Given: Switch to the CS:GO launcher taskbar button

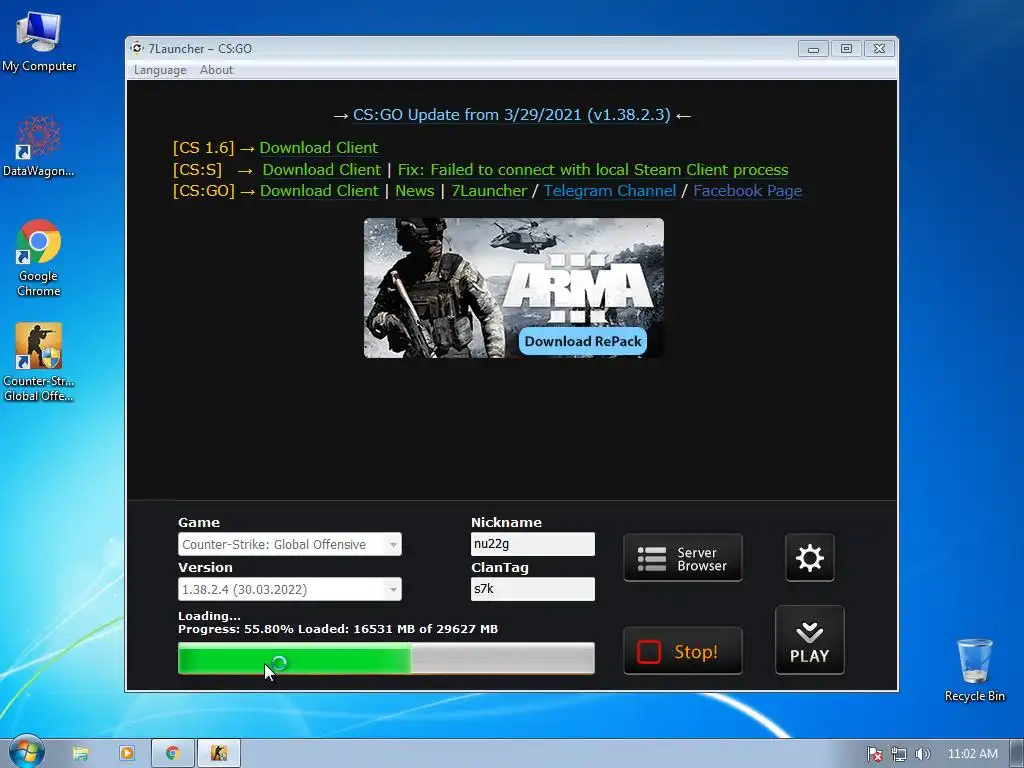Looking at the screenshot, I should [219, 754].
